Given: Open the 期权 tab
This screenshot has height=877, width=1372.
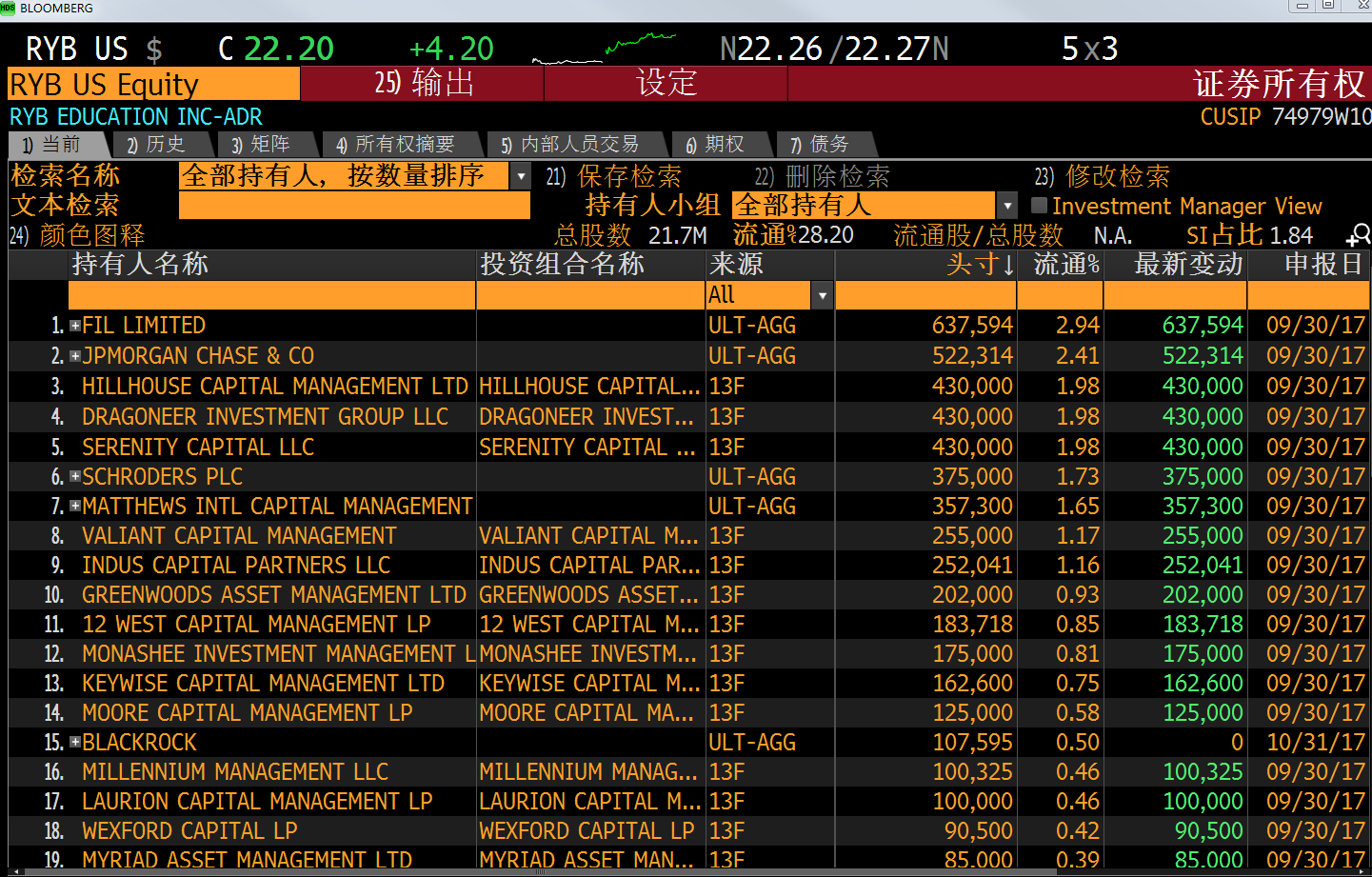Looking at the screenshot, I should click(722, 145).
